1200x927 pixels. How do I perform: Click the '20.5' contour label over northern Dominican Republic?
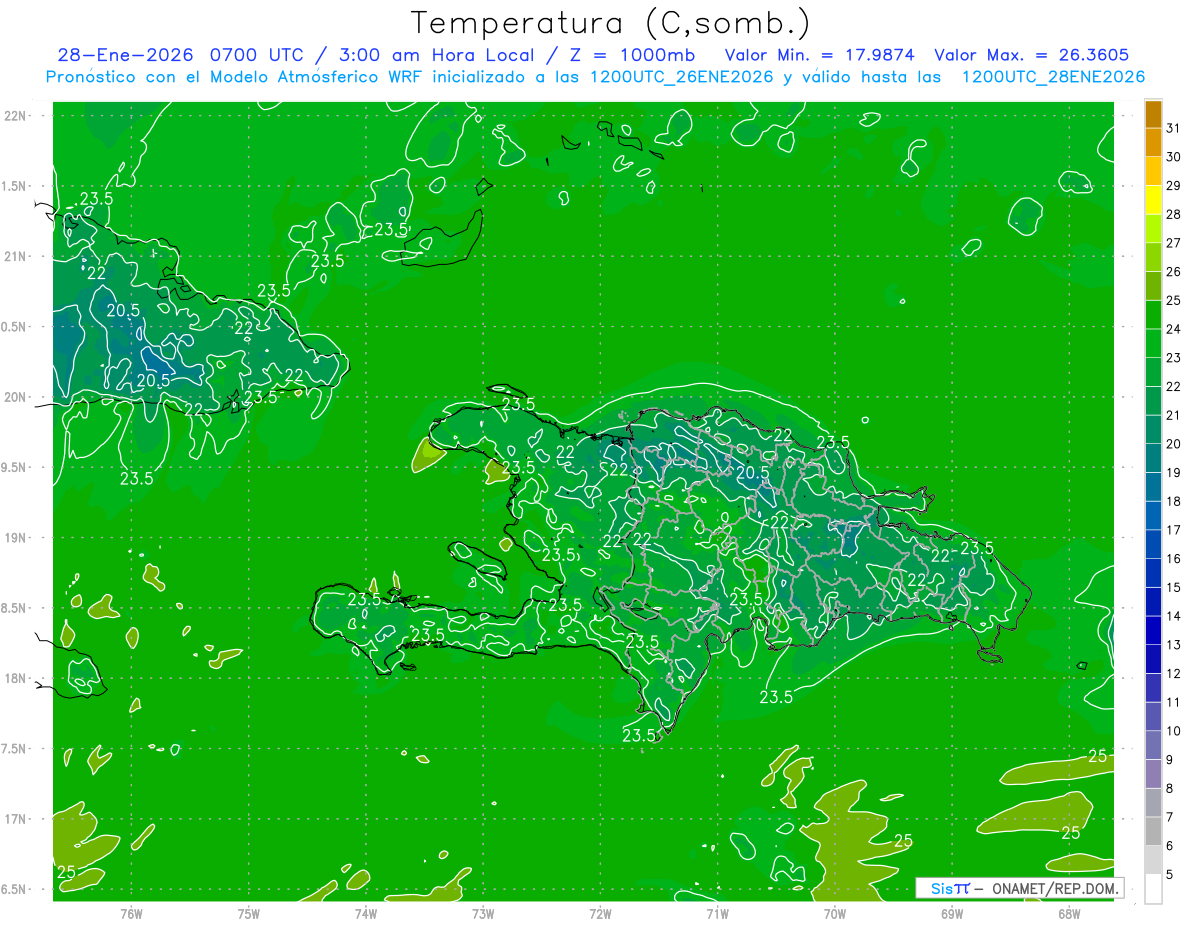(x=752, y=472)
